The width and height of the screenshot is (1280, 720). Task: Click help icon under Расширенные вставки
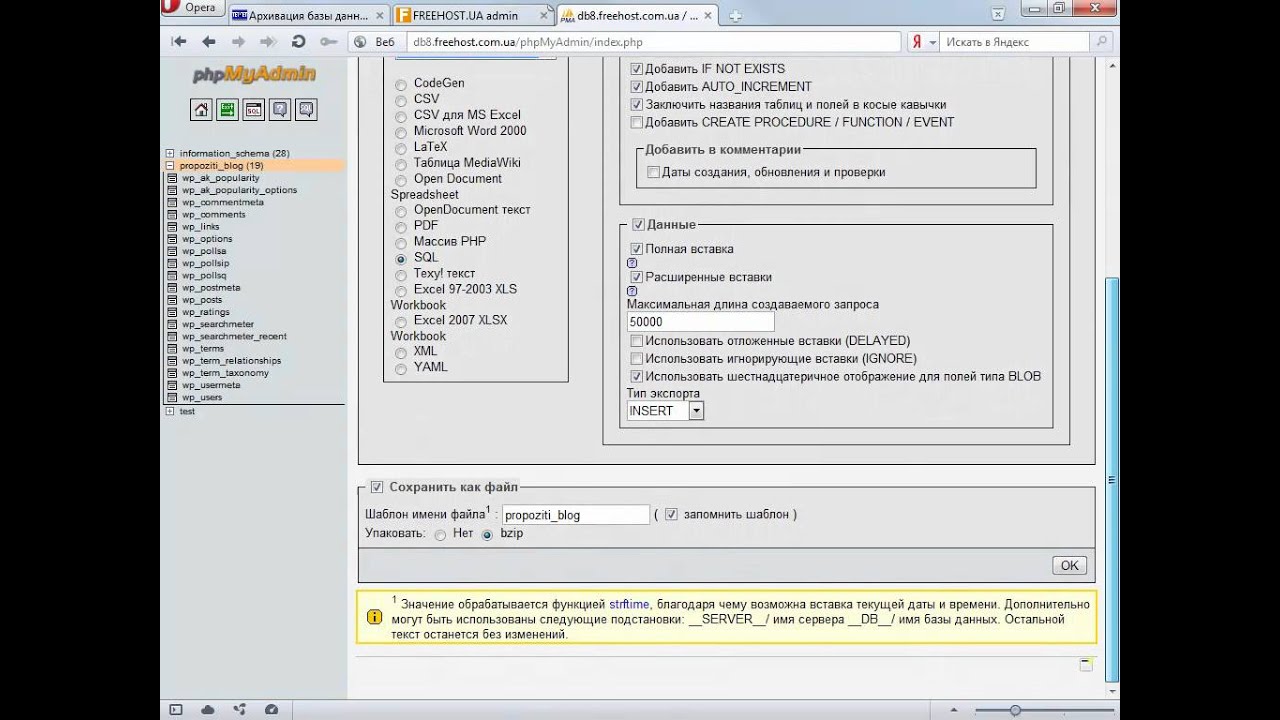tap(632, 291)
